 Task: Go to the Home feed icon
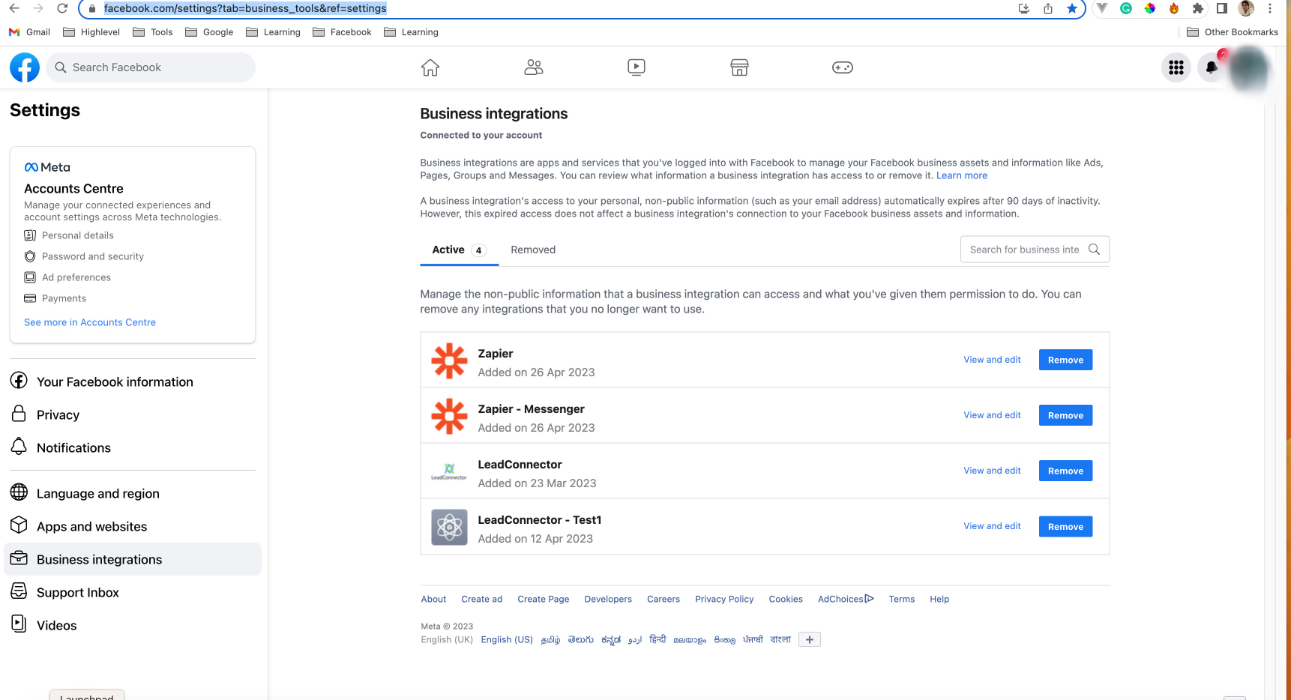(x=430, y=67)
